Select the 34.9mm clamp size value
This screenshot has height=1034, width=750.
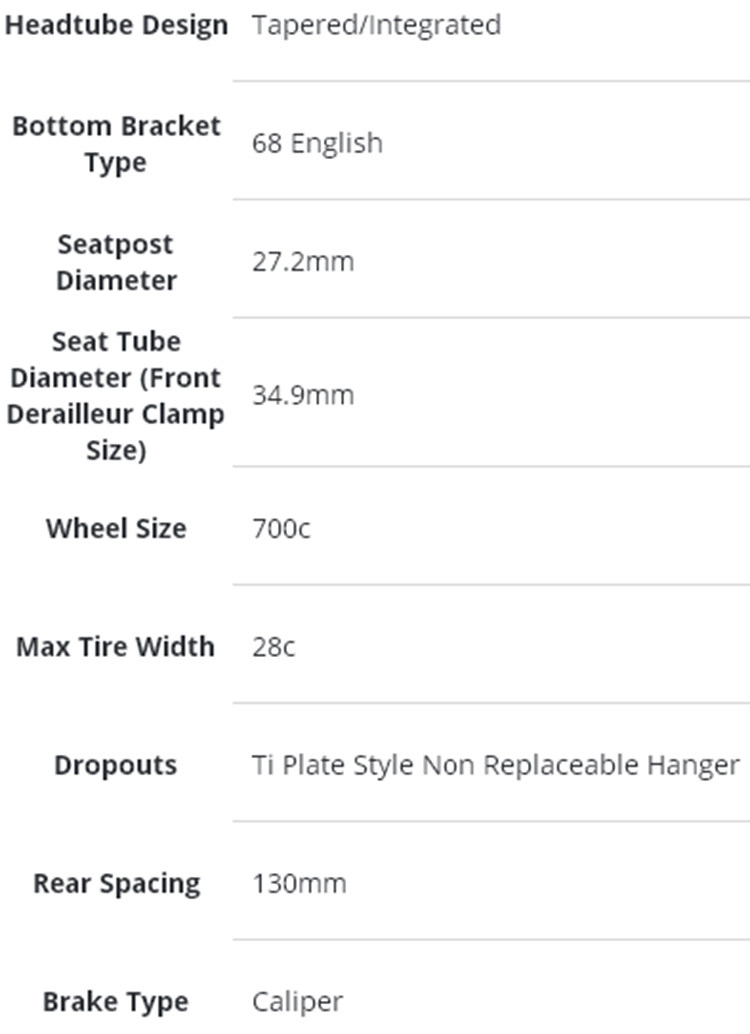(x=303, y=395)
